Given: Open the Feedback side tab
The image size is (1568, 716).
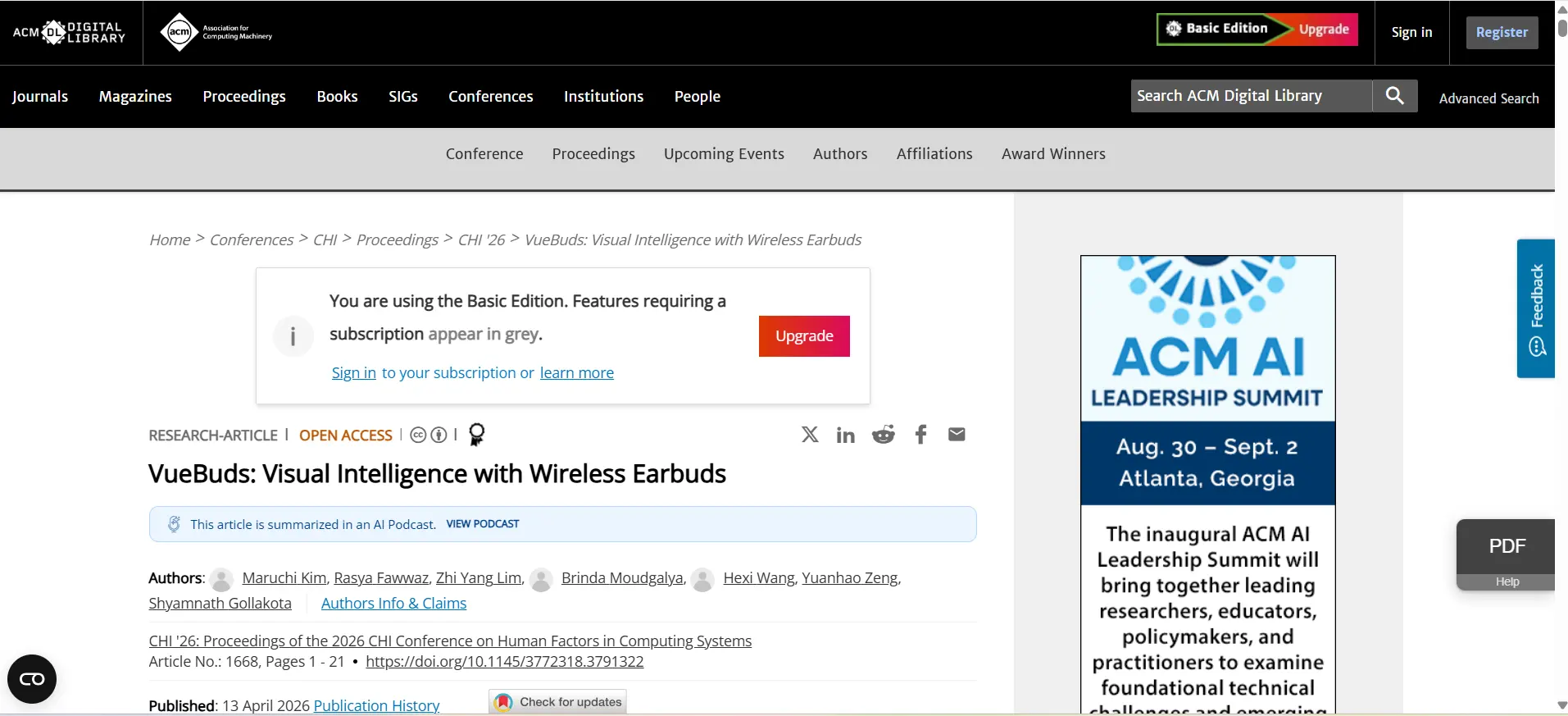Looking at the screenshot, I should pyautogui.click(x=1536, y=308).
